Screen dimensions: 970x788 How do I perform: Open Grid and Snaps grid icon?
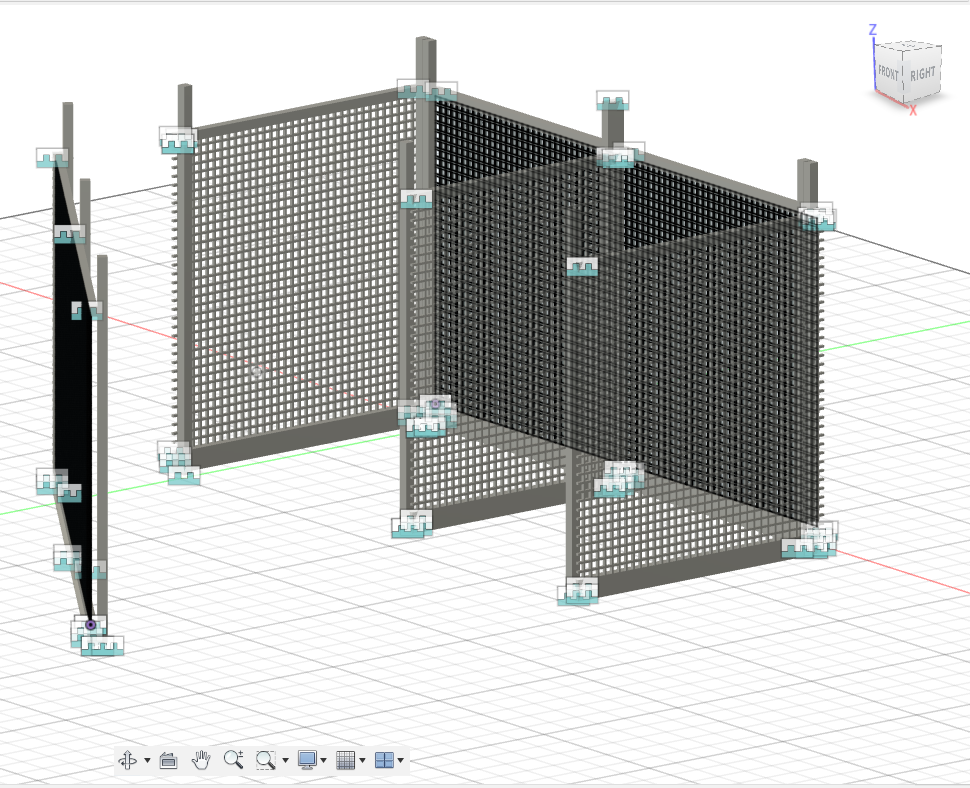click(345, 760)
